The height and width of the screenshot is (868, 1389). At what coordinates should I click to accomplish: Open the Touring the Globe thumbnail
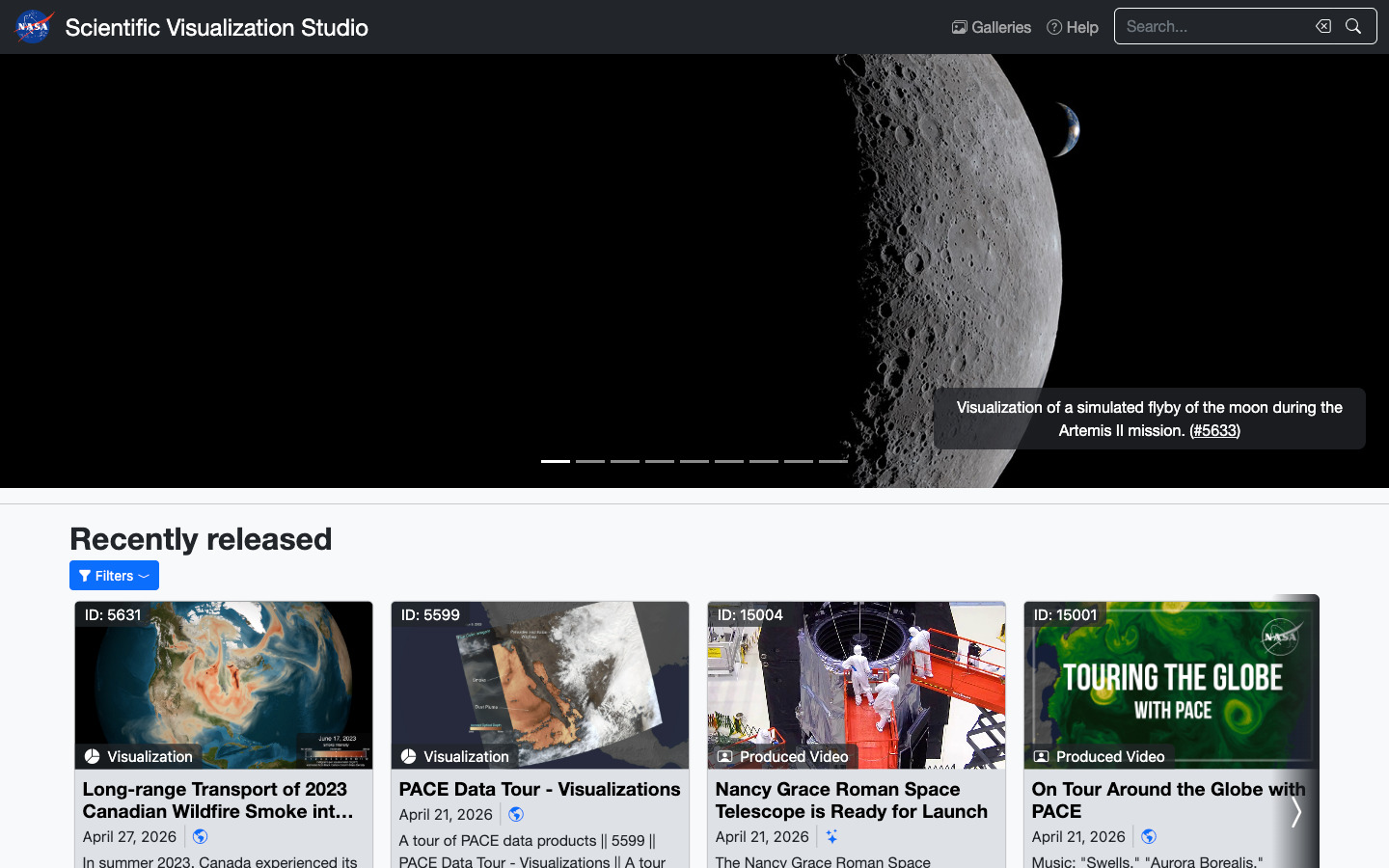1171,685
